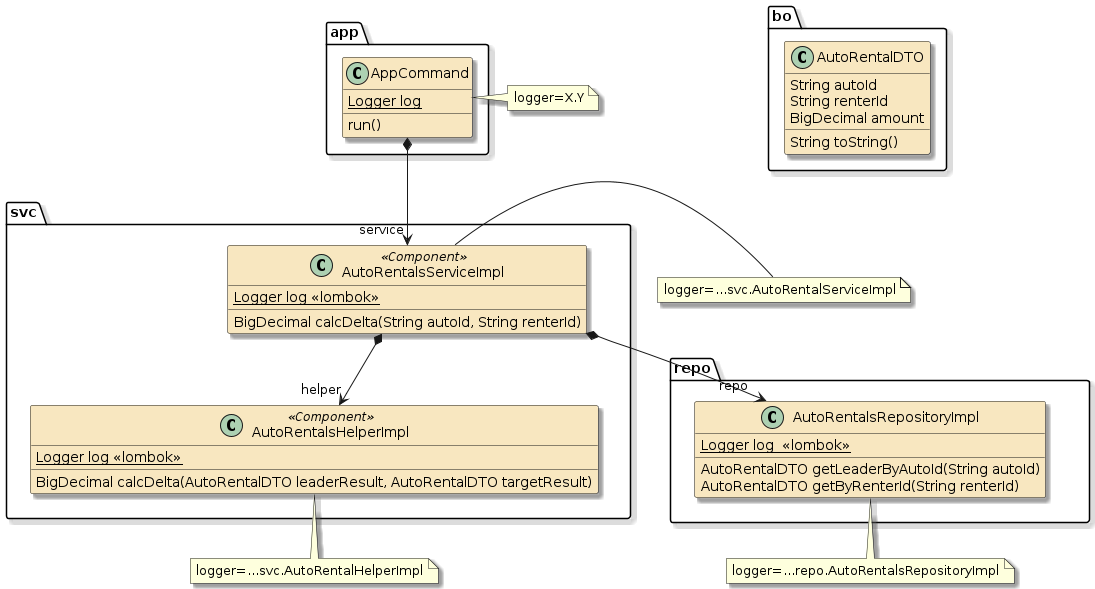The image size is (1095, 589).
Task: Click the getByRenterId(String renterId) method
Action: click(x=860, y=486)
